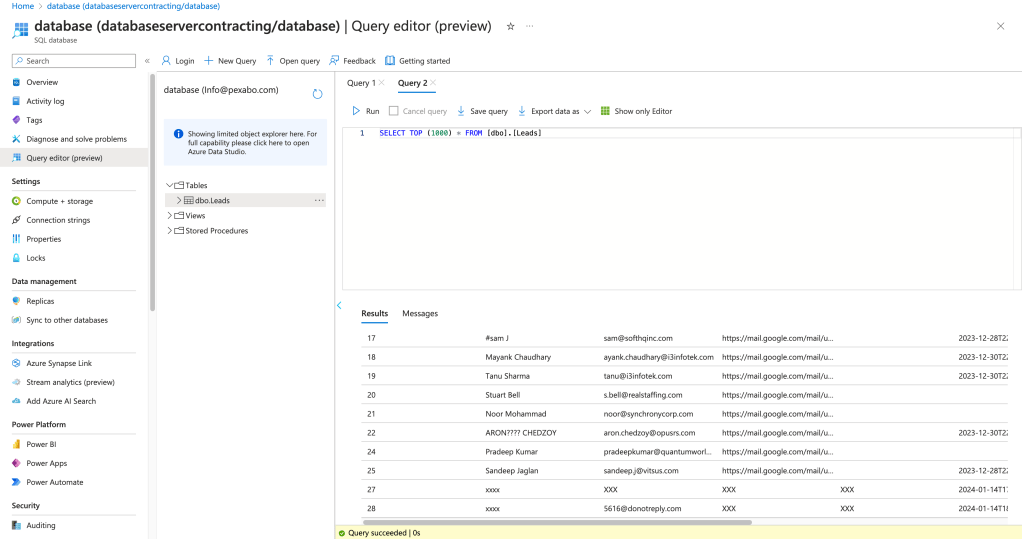Create a New Query
Image resolution: width=1022 pixels, height=539 pixels.
[x=230, y=61]
